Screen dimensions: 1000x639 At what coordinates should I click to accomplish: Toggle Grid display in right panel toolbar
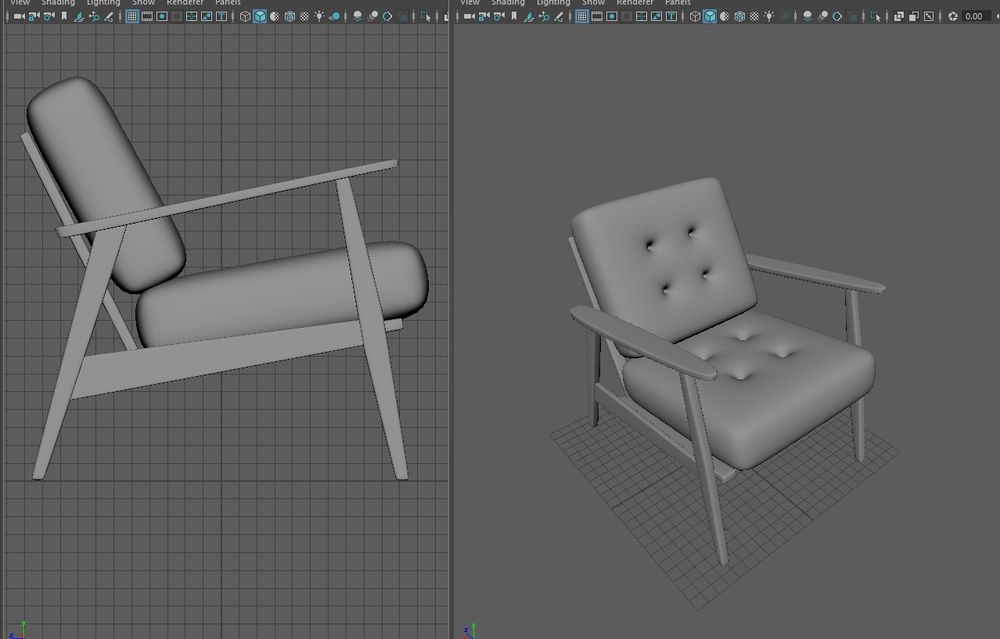(x=582, y=17)
